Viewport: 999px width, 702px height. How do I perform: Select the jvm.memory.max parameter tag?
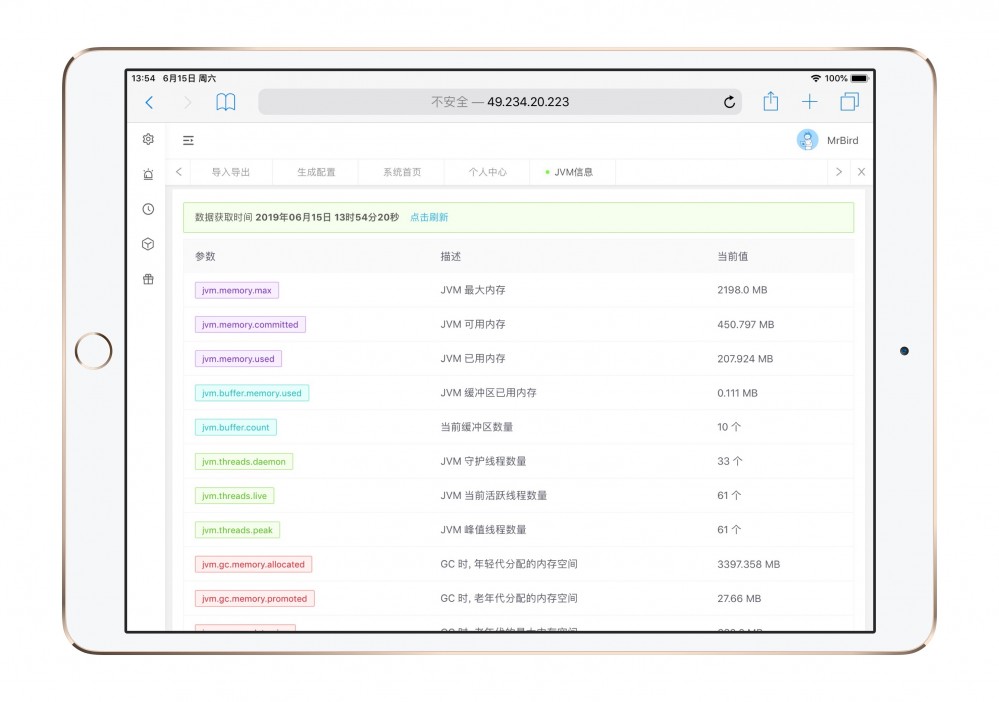coord(235,290)
